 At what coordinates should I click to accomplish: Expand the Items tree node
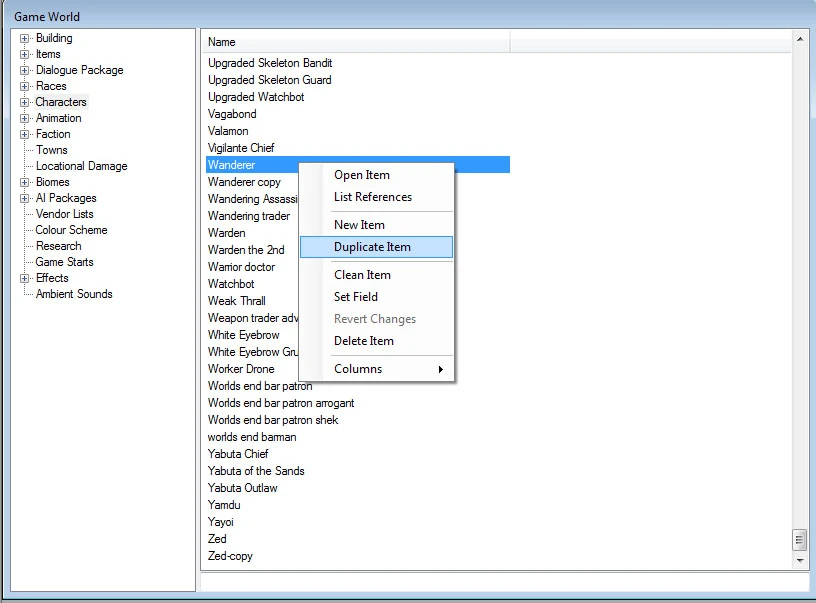click(x=24, y=55)
